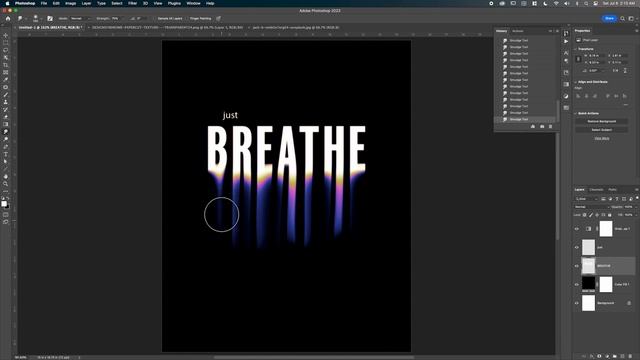Collapse the Transform section
640x360 pixels.
pyautogui.click(x=576, y=49)
